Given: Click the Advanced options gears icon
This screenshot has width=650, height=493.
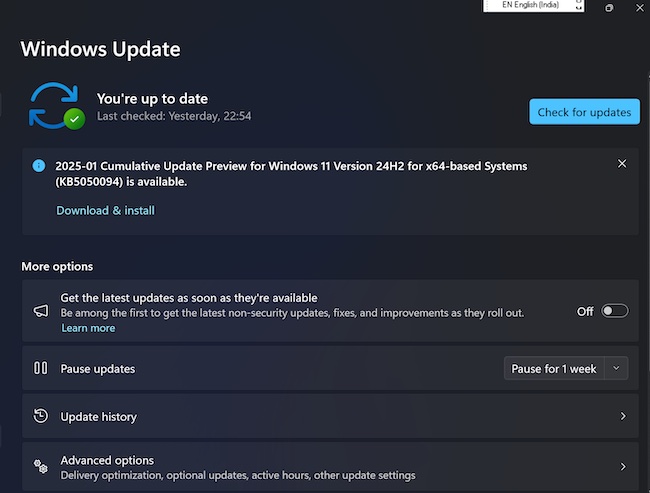Looking at the screenshot, I should tap(41, 466).
